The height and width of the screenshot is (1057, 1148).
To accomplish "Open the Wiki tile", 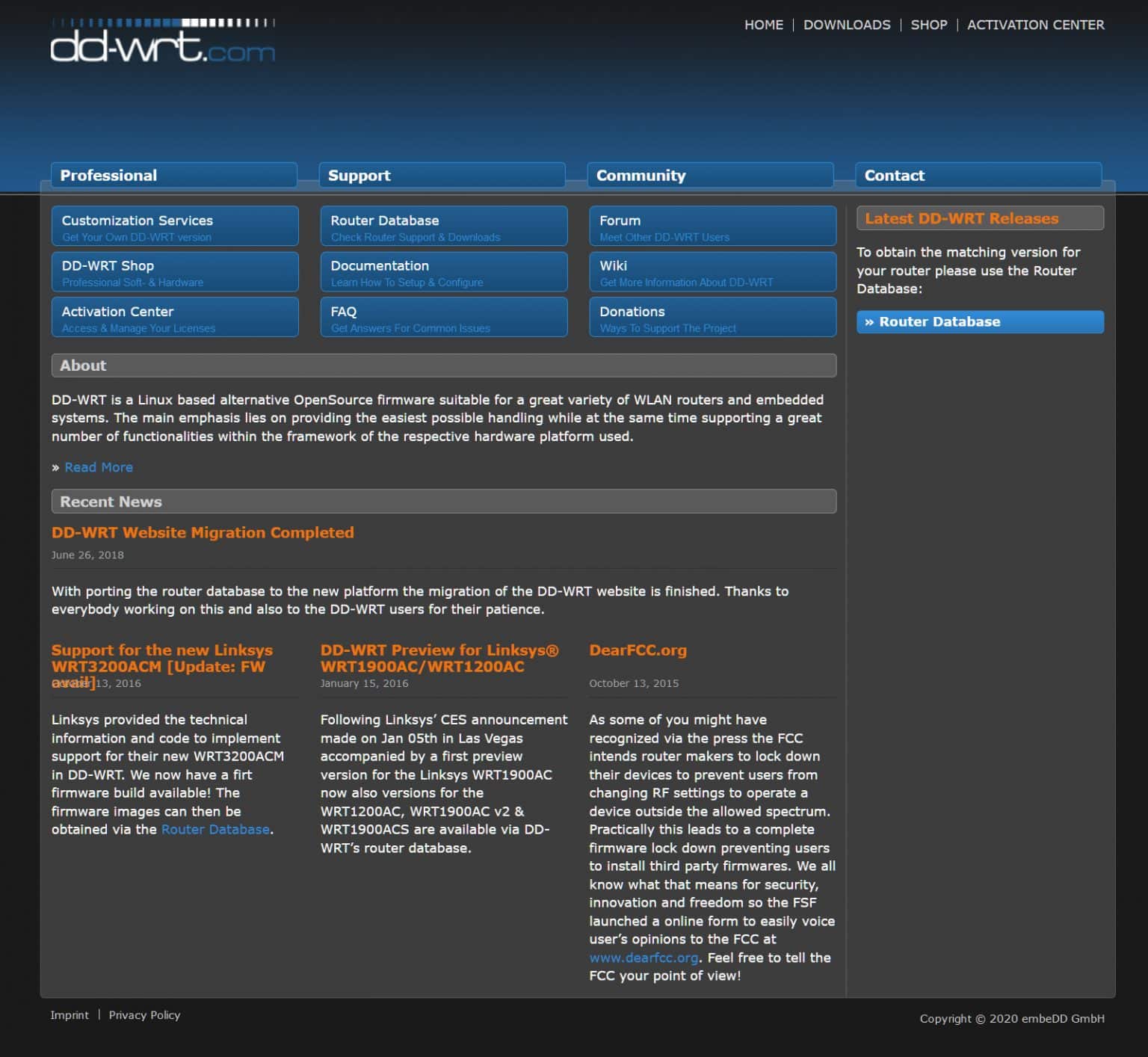I will (712, 272).
